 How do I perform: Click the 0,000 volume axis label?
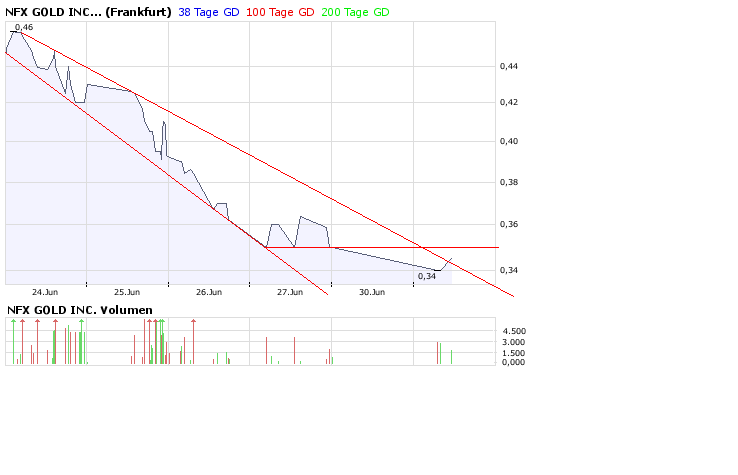click(513, 362)
